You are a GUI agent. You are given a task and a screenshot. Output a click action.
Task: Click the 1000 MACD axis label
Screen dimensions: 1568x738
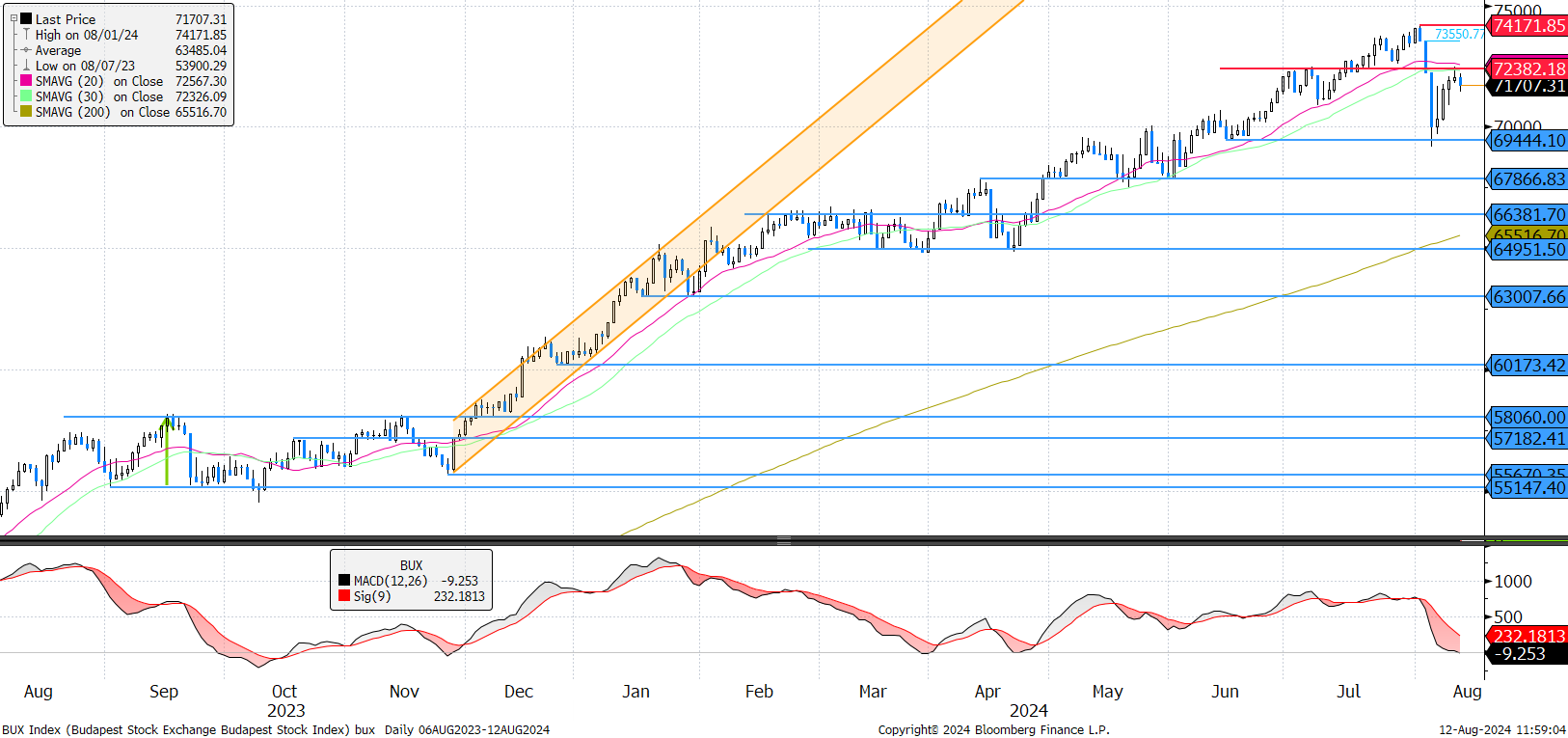[1513, 582]
